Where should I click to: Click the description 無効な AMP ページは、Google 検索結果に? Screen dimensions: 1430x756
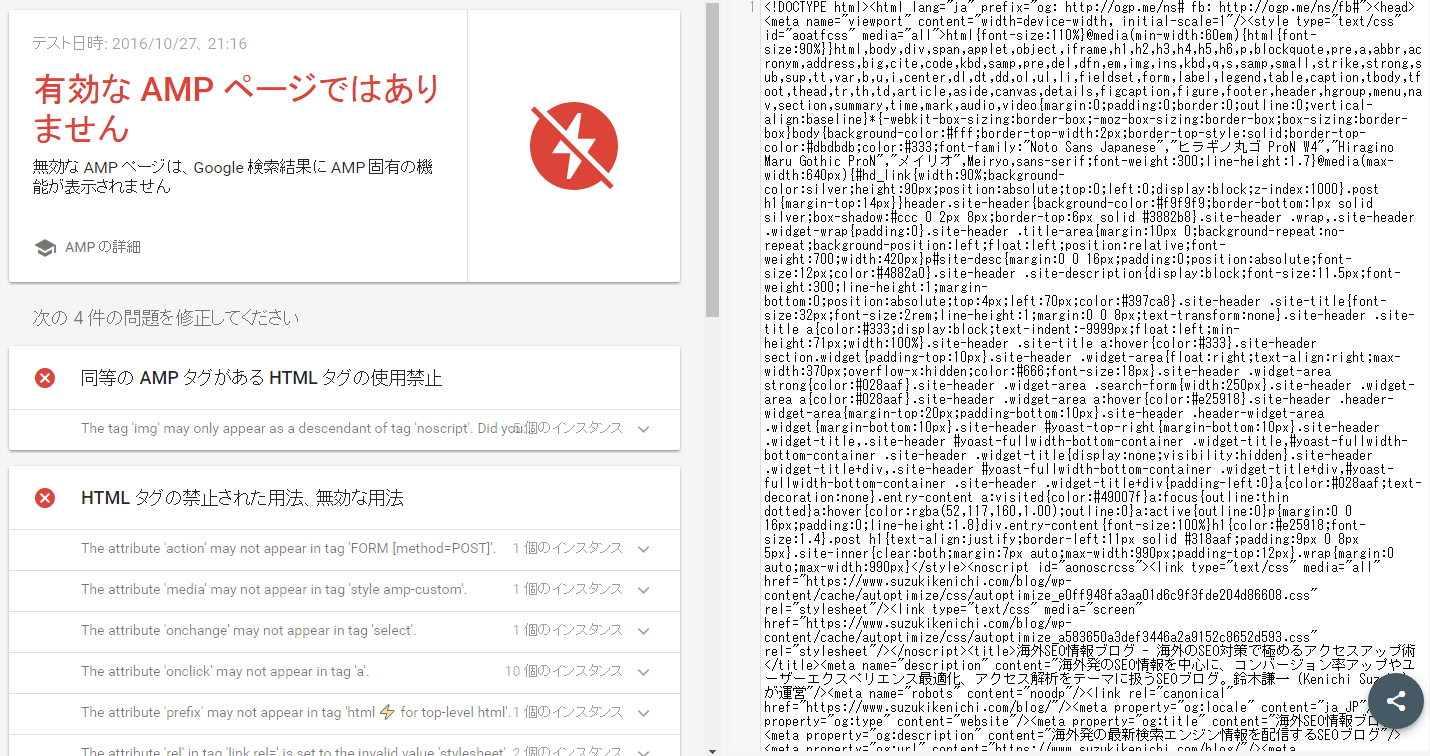[232, 177]
